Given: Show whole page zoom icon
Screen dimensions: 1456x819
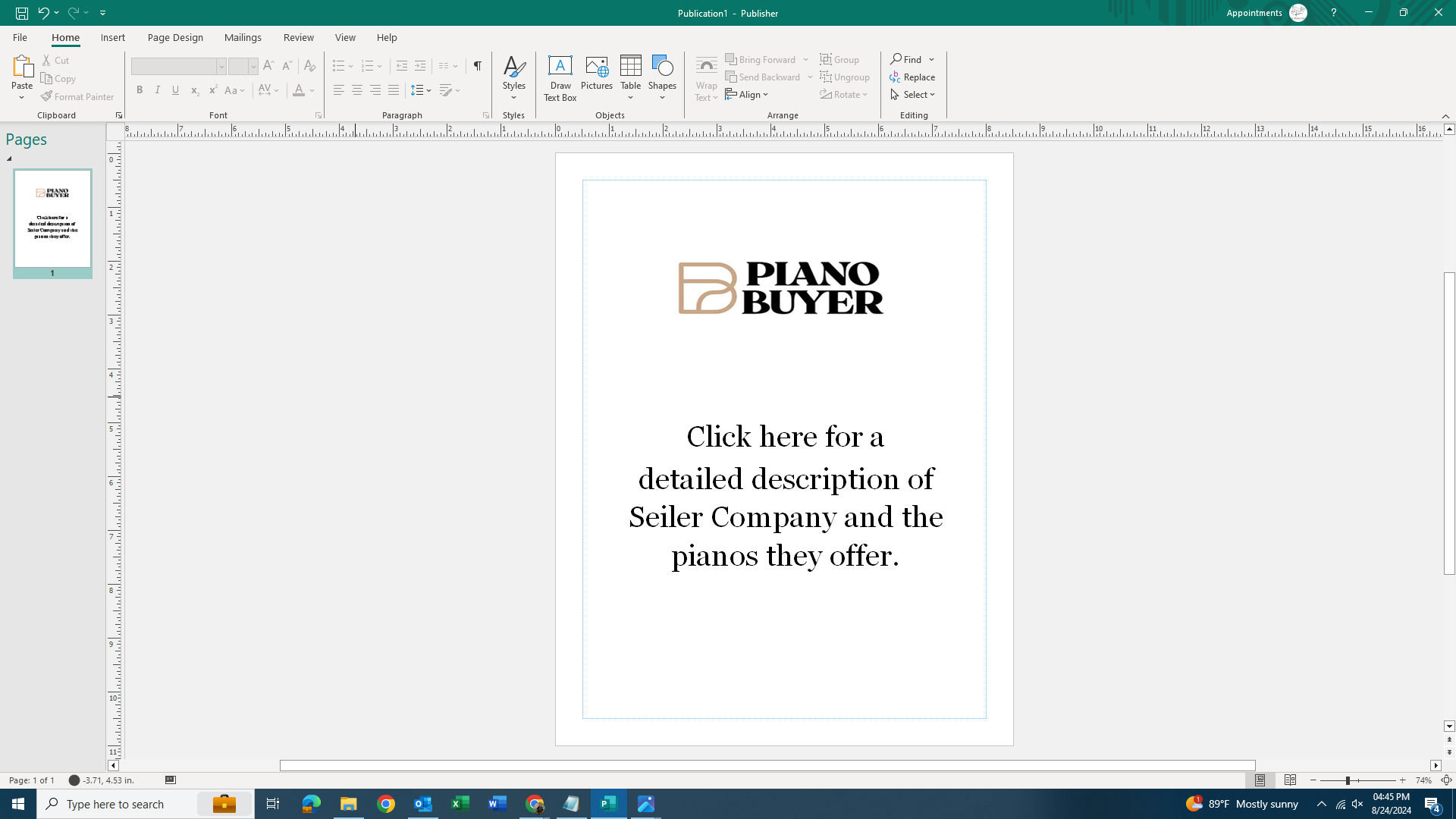Looking at the screenshot, I should tap(1446, 780).
